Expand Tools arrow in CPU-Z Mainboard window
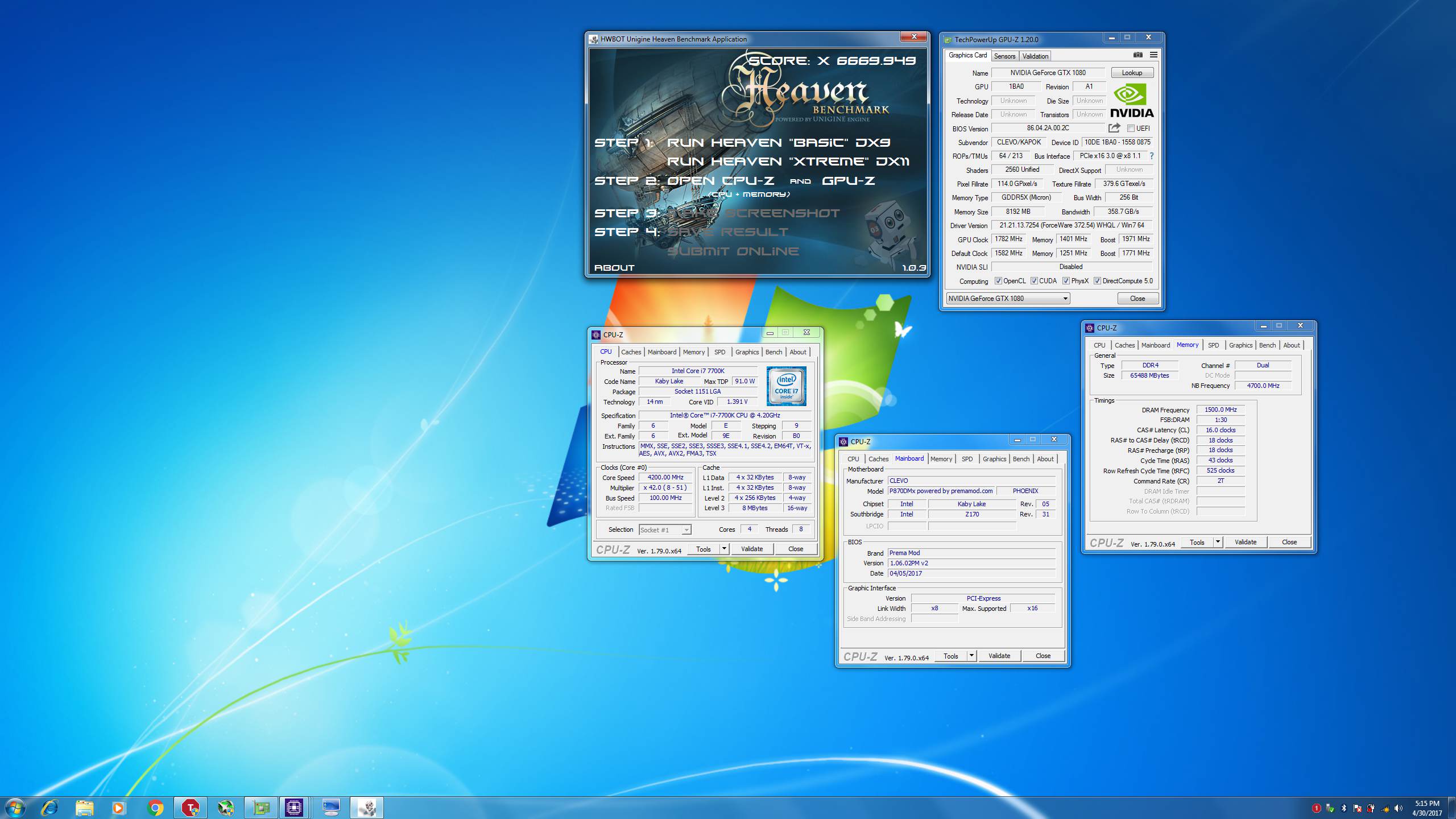 point(971,656)
